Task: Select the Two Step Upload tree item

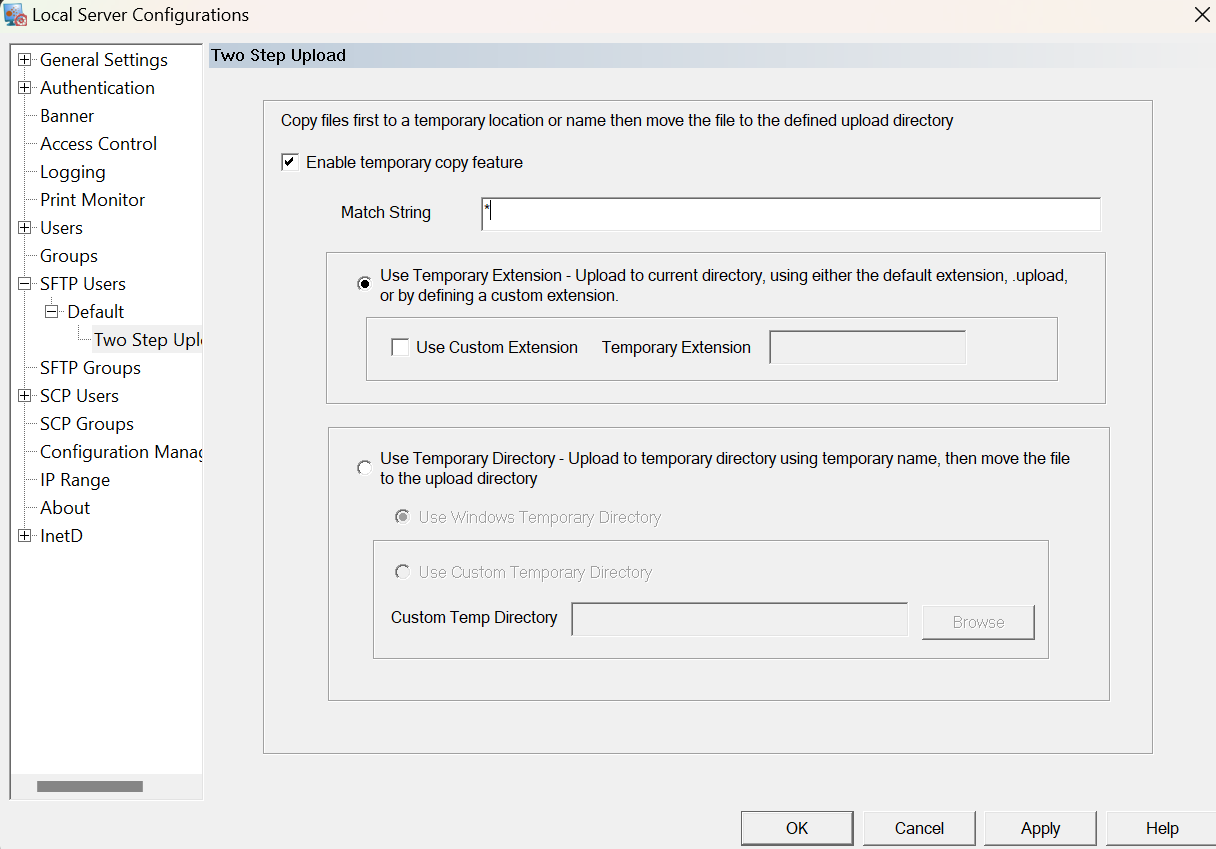Action: click(148, 340)
